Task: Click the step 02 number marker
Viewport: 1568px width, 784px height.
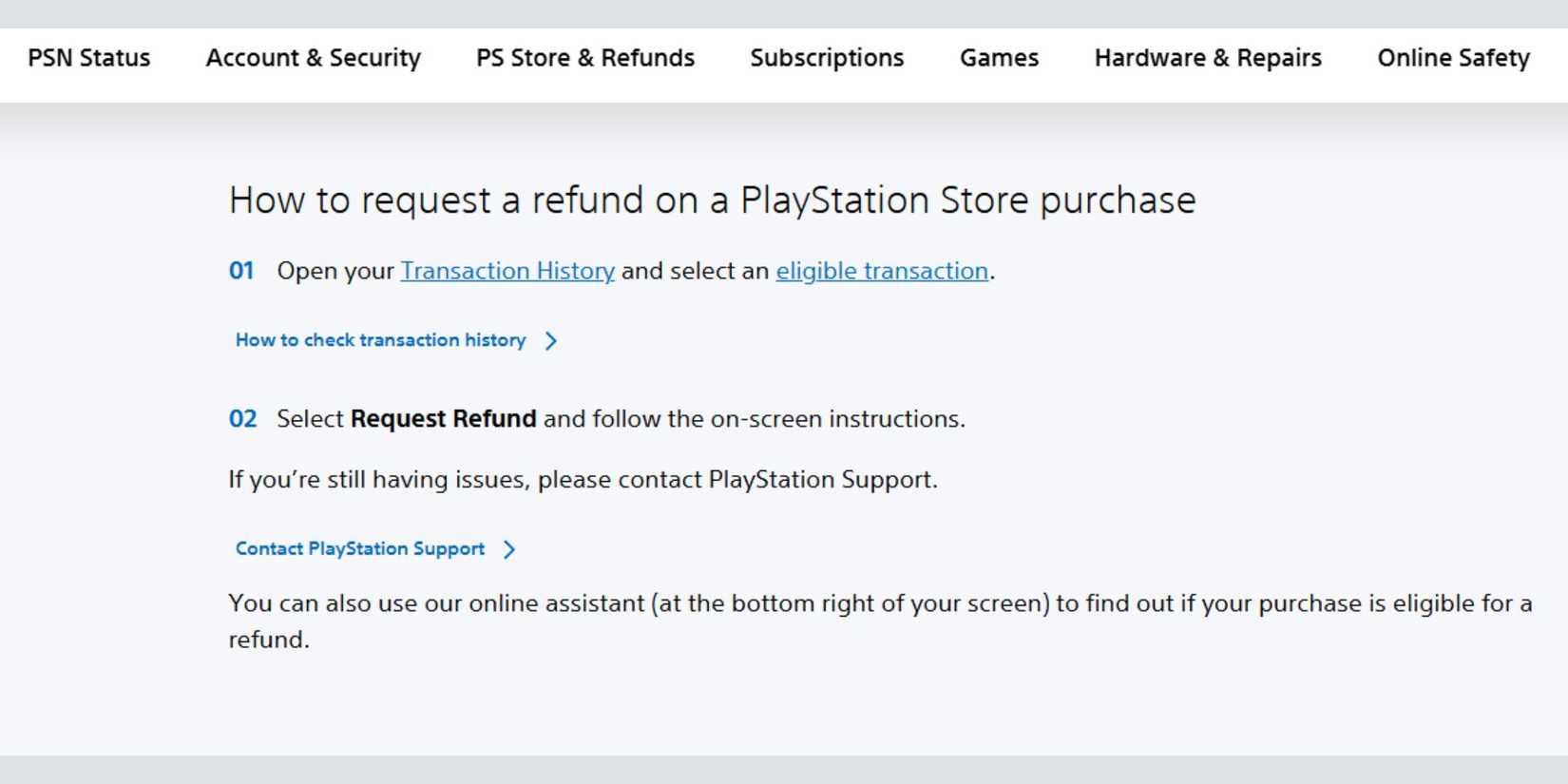Action: click(242, 419)
